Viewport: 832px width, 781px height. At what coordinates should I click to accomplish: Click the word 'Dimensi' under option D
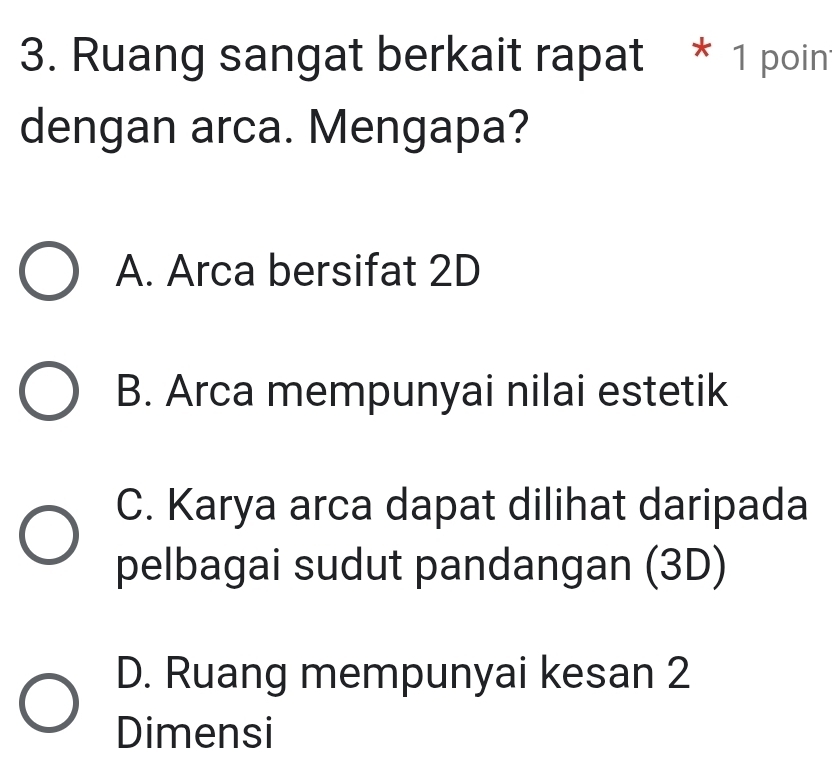click(x=193, y=735)
